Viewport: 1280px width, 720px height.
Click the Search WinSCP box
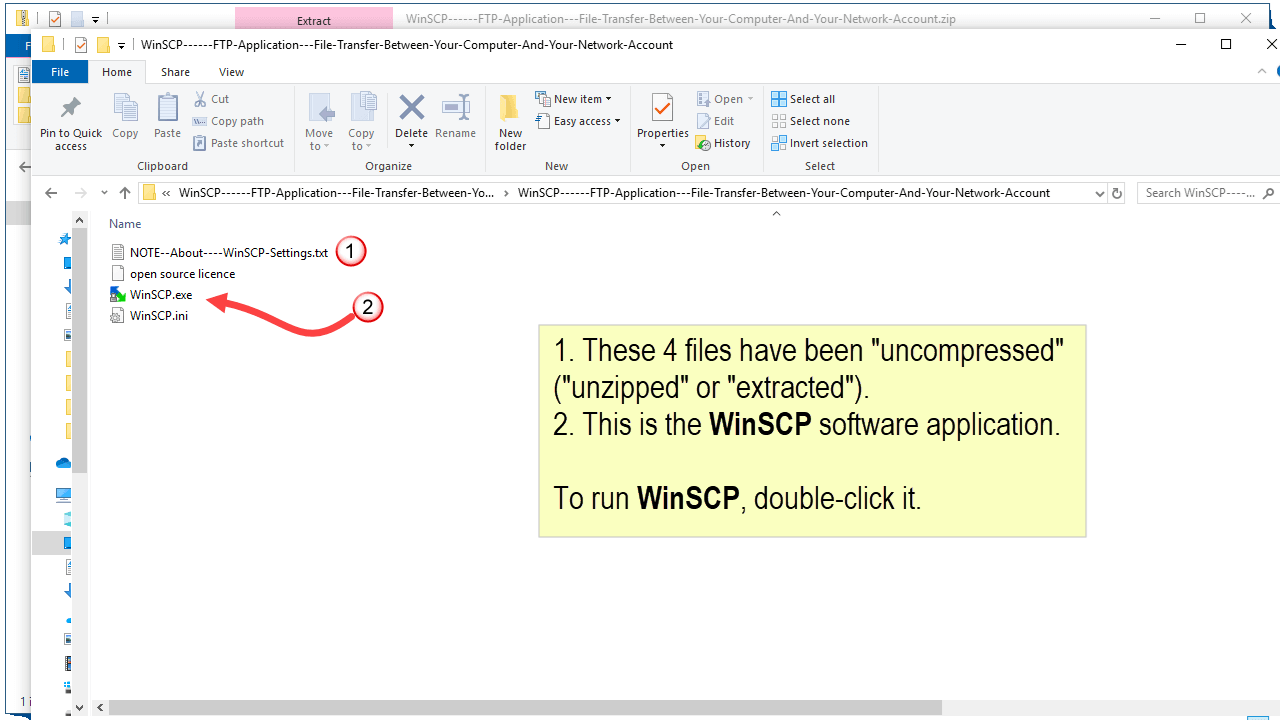pos(1207,193)
